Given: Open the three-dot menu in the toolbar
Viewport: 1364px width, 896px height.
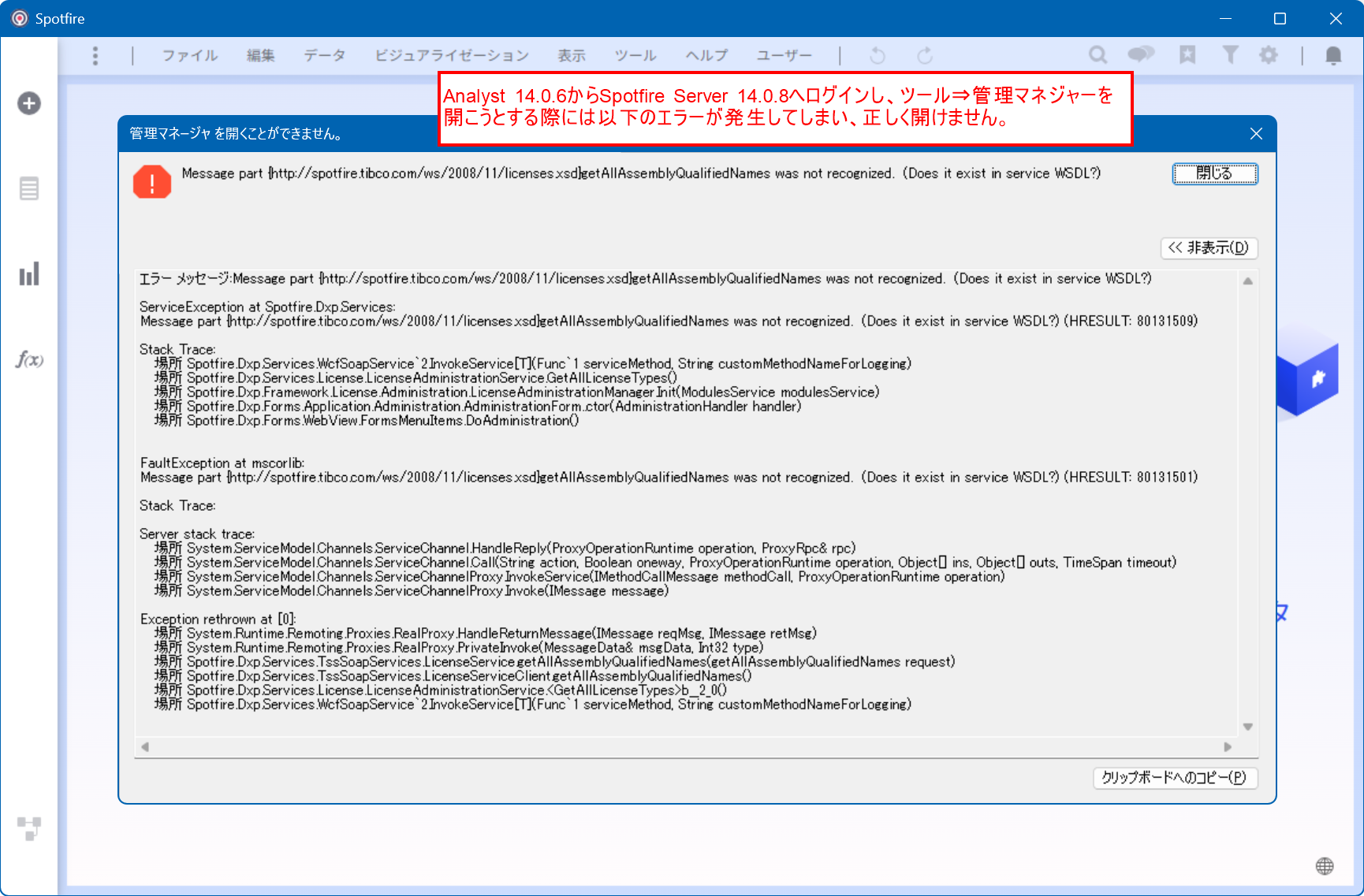Looking at the screenshot, I should (95, 55).
